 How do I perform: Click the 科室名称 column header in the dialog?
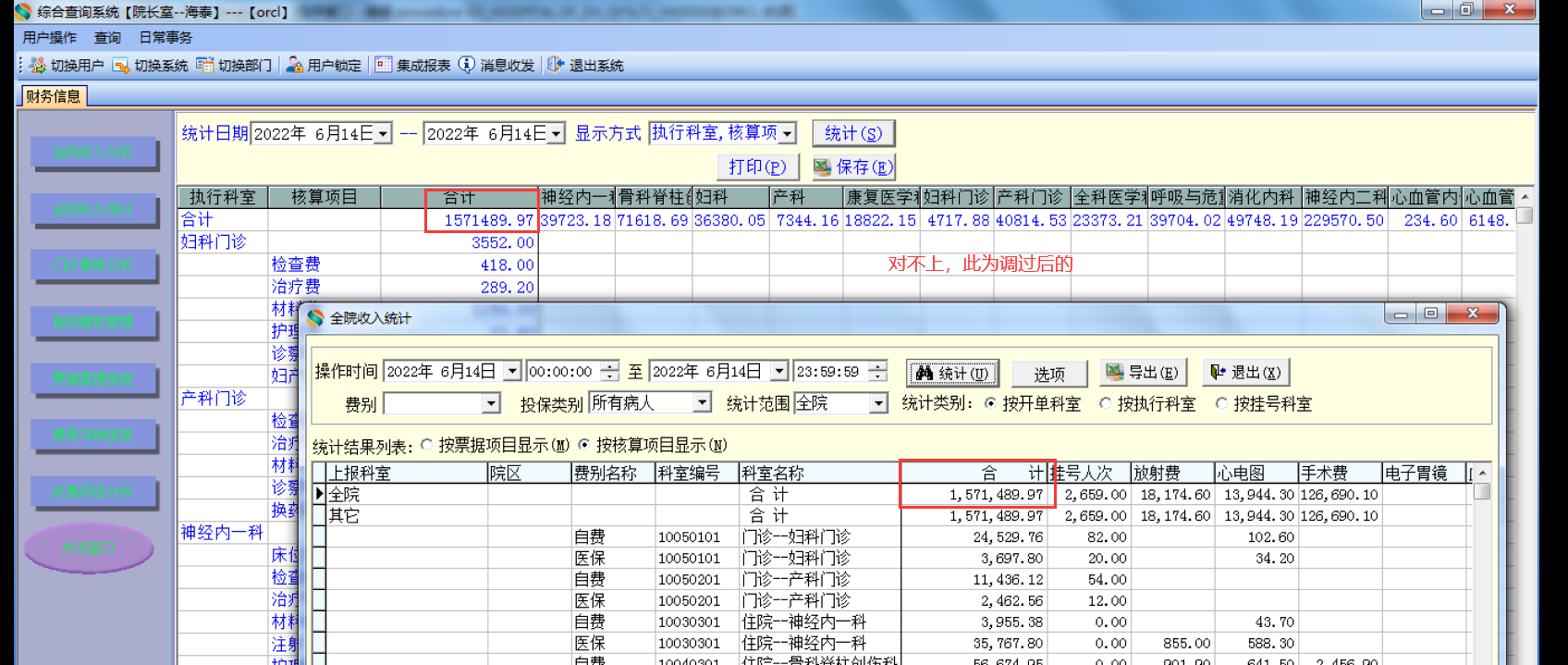[x=819, y=473]
